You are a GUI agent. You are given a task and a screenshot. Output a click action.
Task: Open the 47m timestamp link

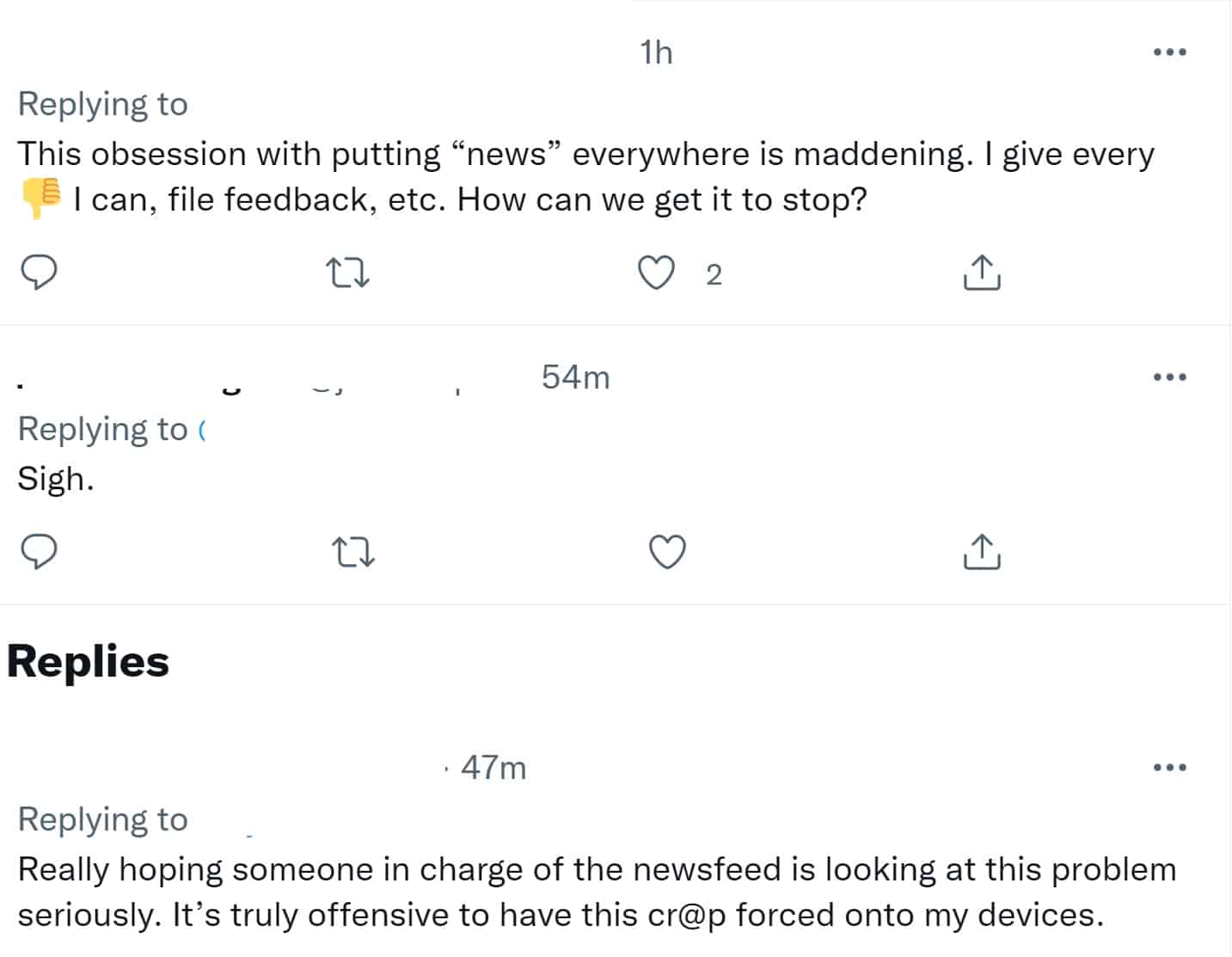coord(493,767)
